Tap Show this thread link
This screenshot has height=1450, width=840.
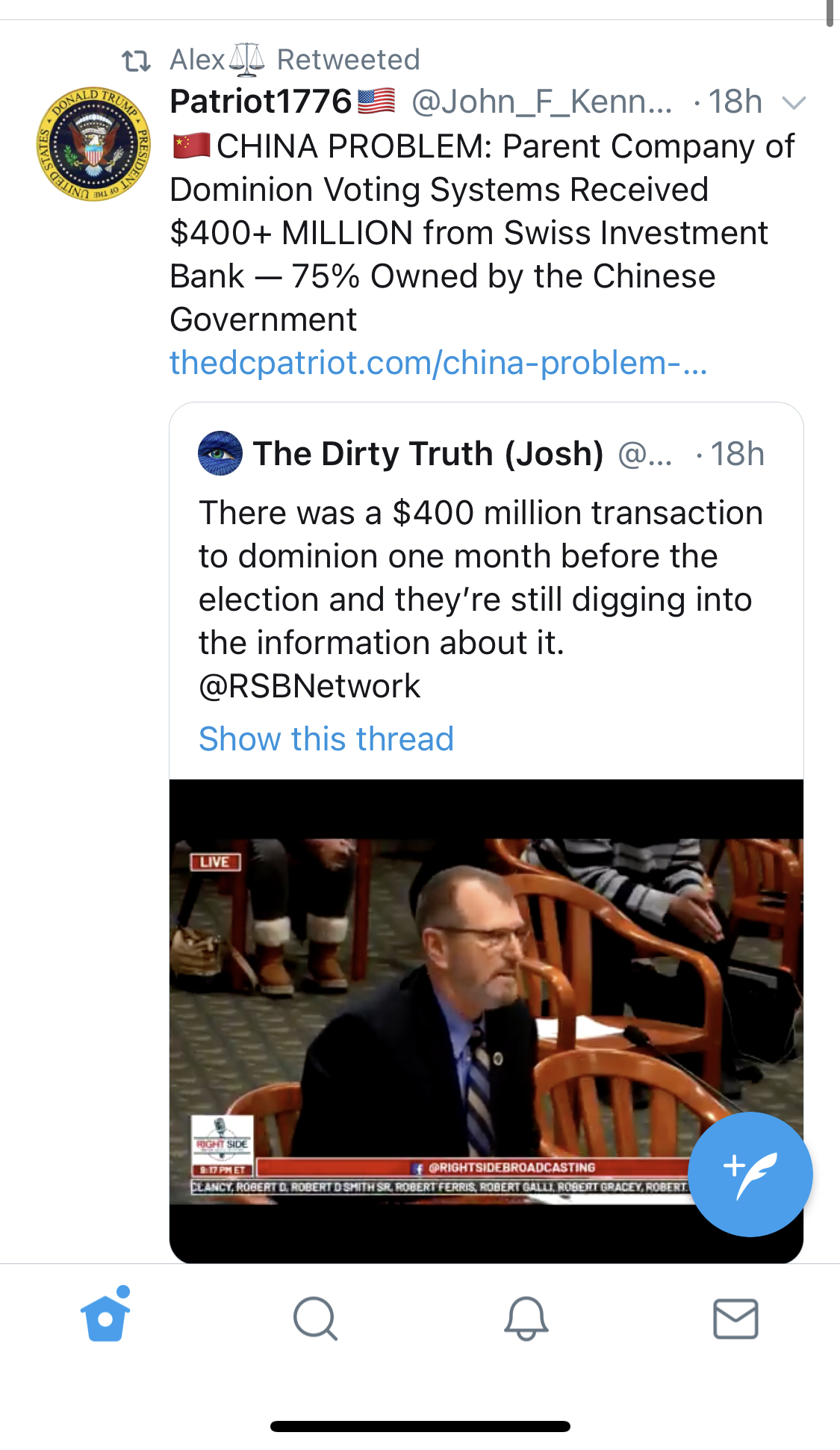coord(326,739)
